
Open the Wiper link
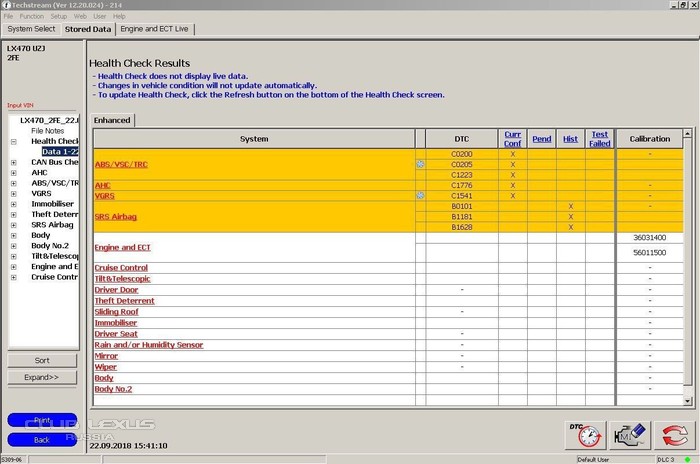(x=105, y=367)
